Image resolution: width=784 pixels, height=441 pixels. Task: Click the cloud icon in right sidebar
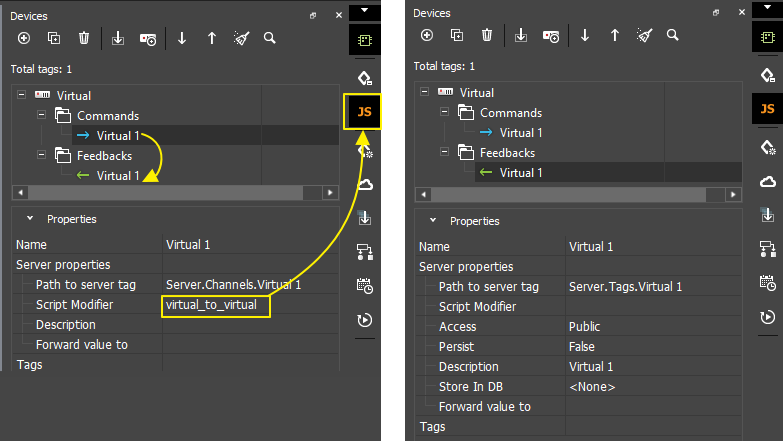tap(768, 181)
